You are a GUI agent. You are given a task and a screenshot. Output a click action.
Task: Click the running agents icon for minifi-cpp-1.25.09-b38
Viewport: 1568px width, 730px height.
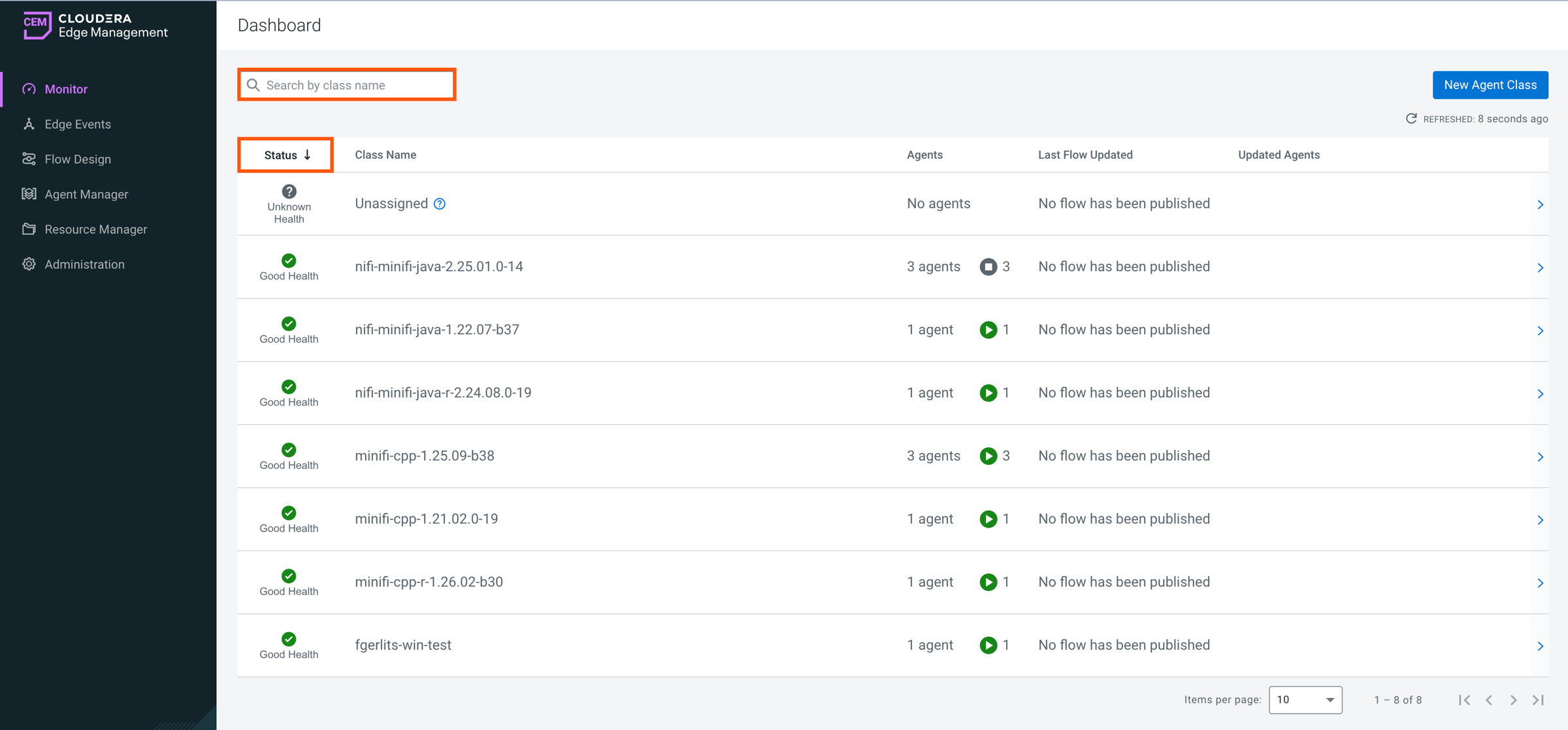tap(988, 456)
